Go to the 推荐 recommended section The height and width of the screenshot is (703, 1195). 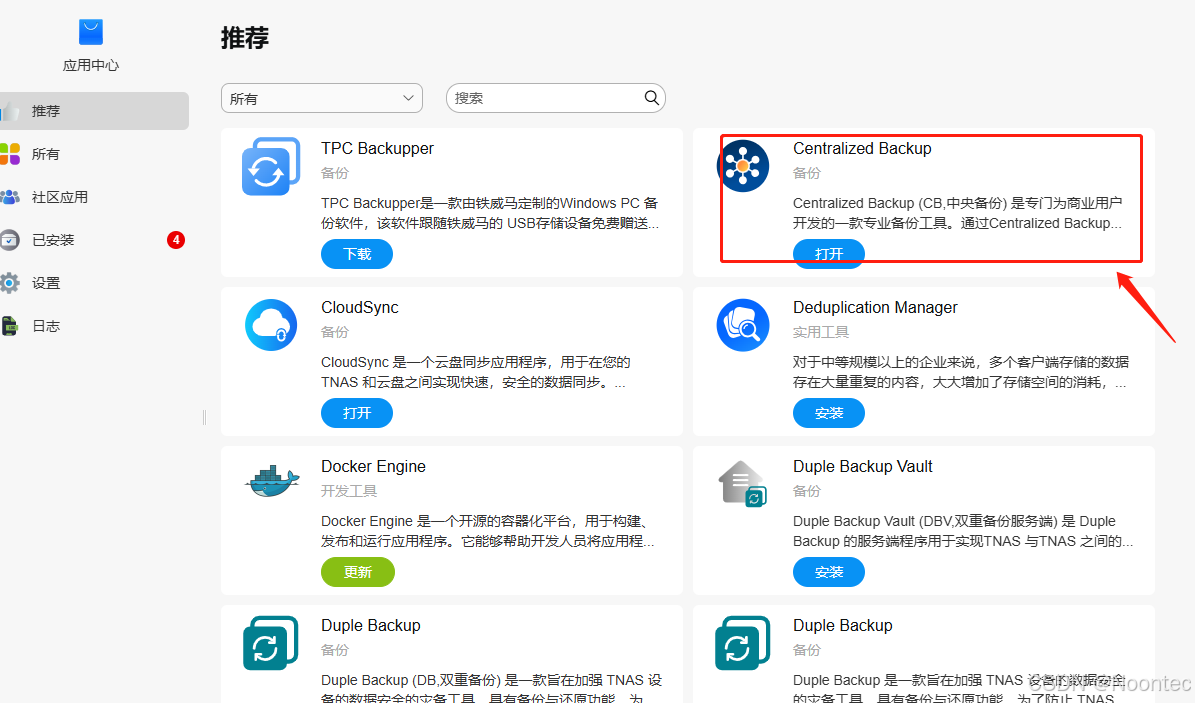coord(95,111)
